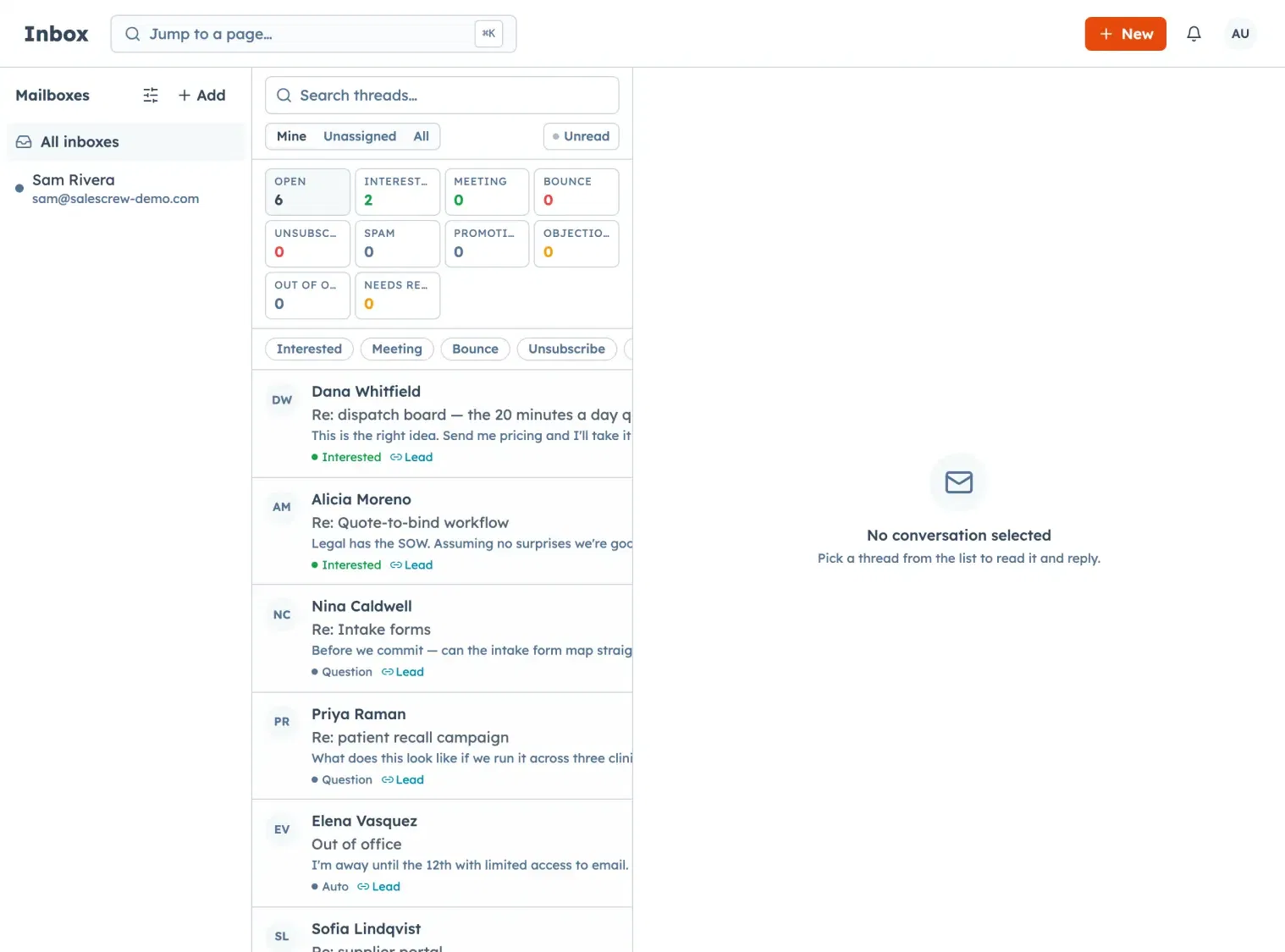Screen dimensions: 1285x952
Task: Select the Sam Rivera mailbox
Action: coord(126,189)
